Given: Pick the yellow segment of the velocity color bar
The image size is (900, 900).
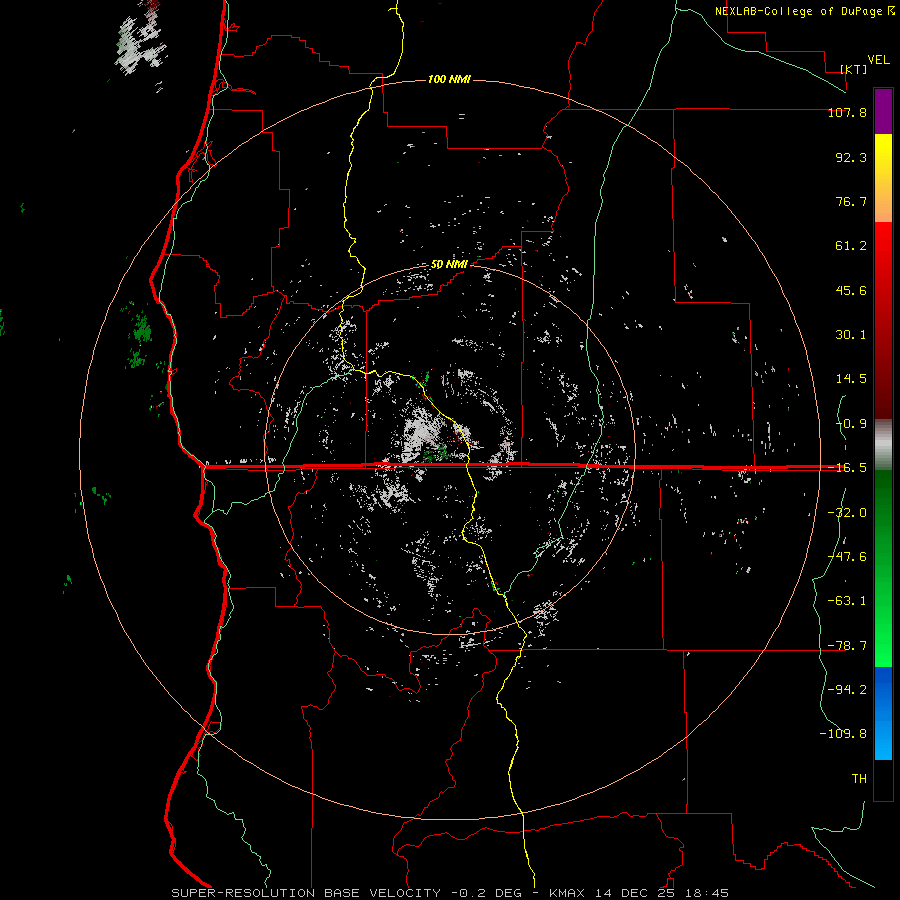Looking at the screenshot, I should coord(883,178).
